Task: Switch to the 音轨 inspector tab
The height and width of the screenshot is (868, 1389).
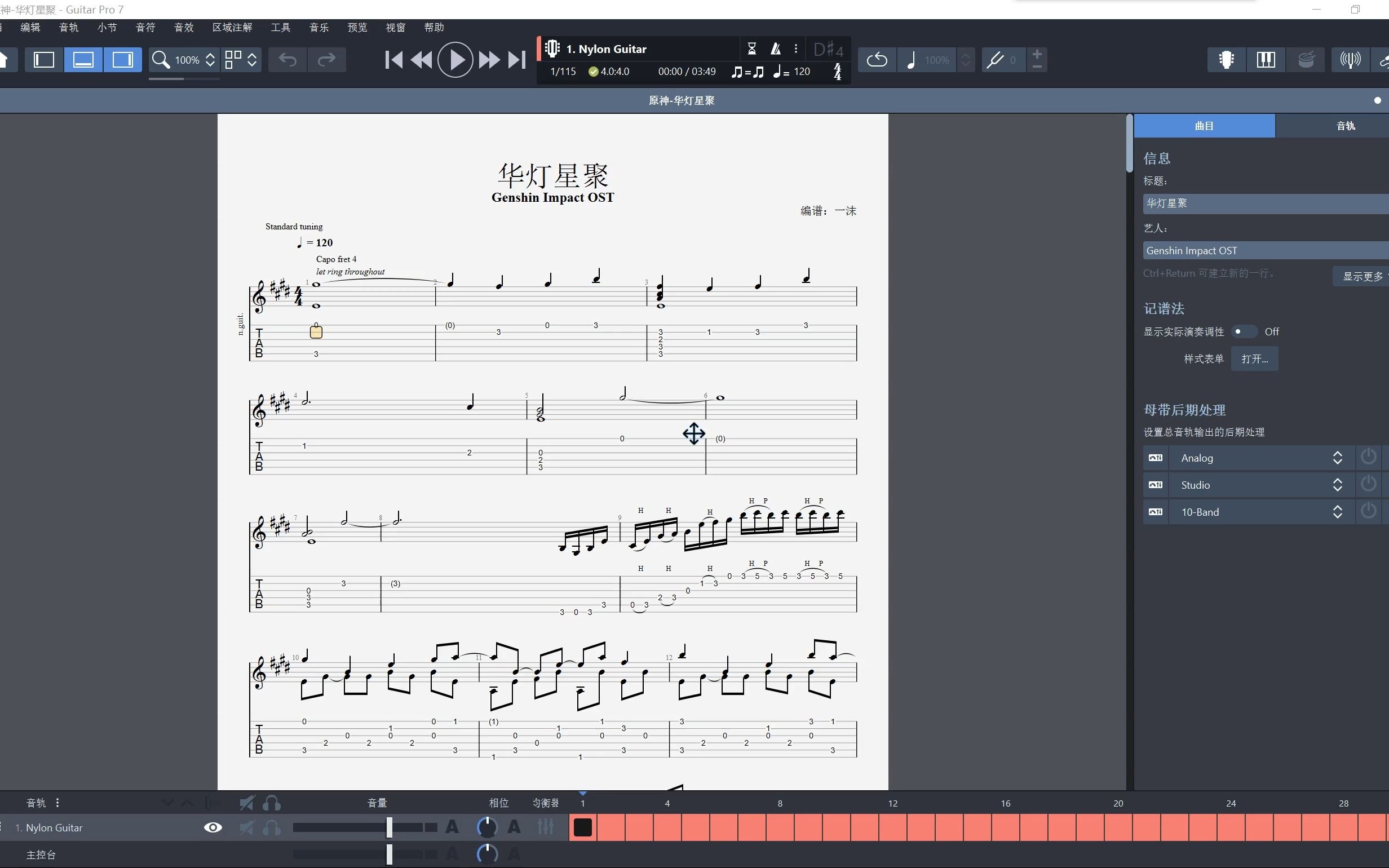Action: coord(1346,126)
